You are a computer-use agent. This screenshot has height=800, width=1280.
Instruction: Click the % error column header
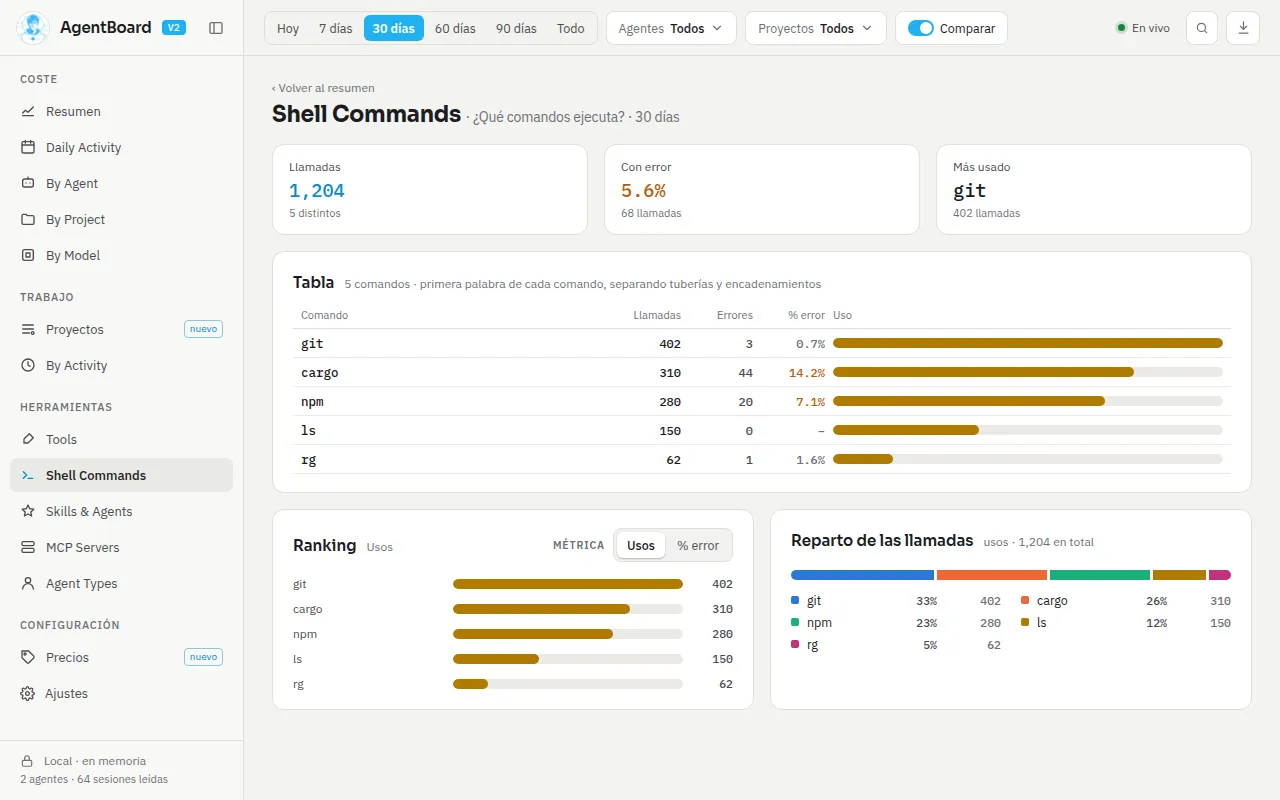[806, 315]
